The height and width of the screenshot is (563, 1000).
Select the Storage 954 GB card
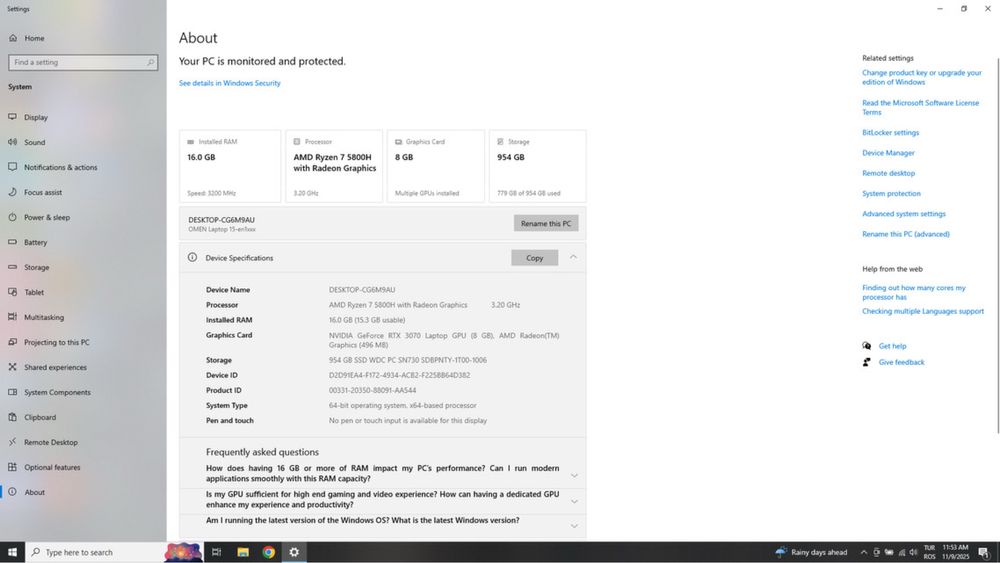point(538,166)
